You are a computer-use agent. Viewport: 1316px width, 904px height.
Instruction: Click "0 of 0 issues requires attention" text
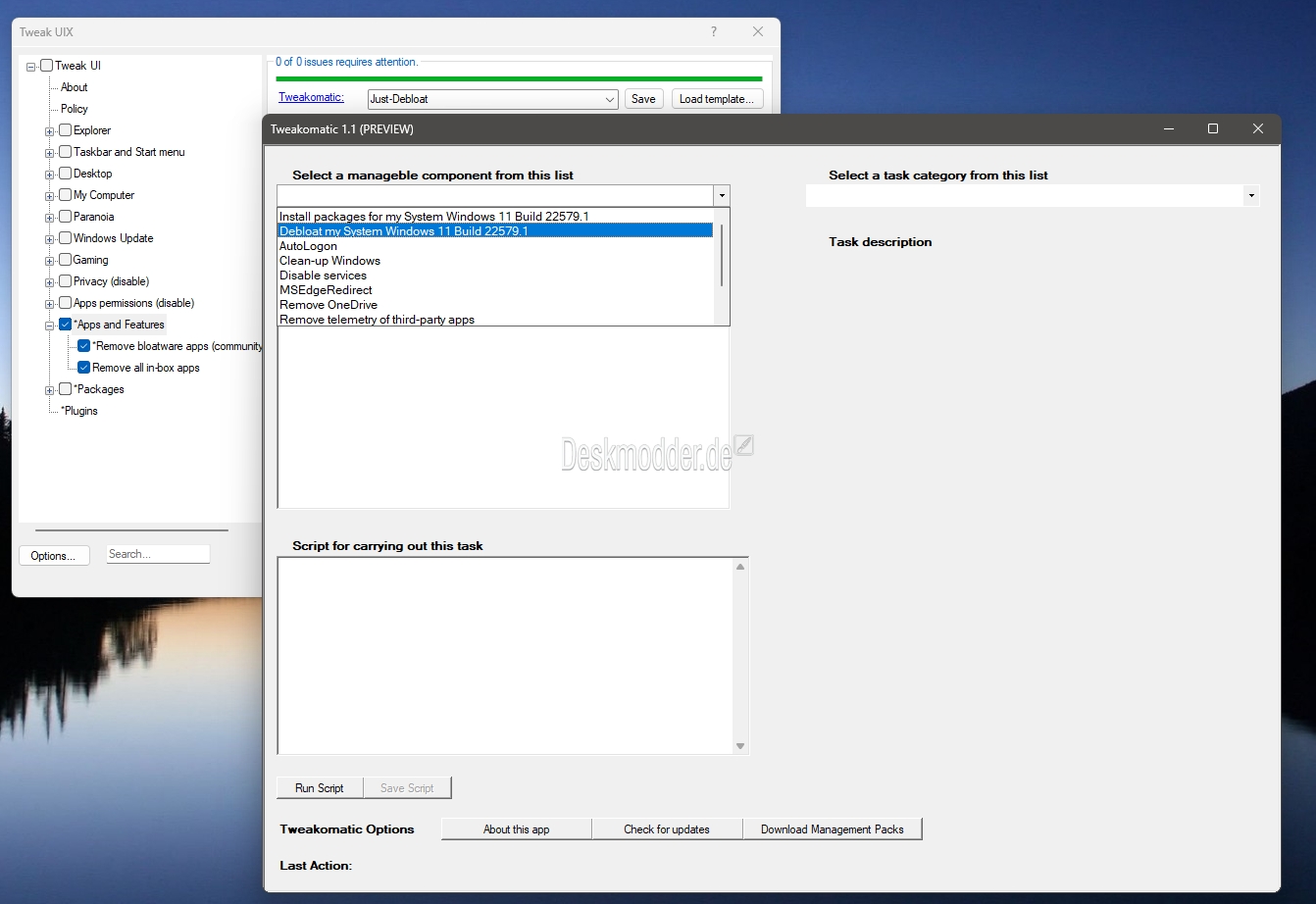347,62
